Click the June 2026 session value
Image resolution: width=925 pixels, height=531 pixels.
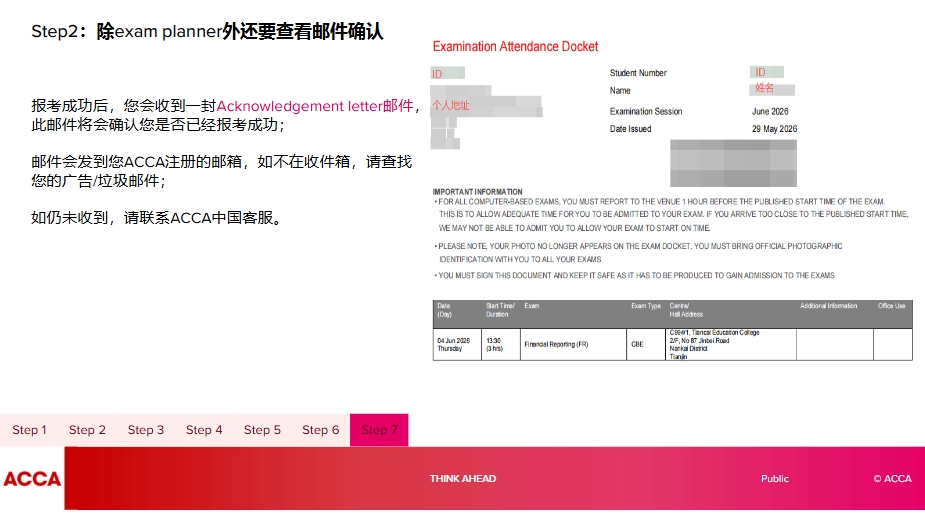pyautogui.click(x=770, y=112)
